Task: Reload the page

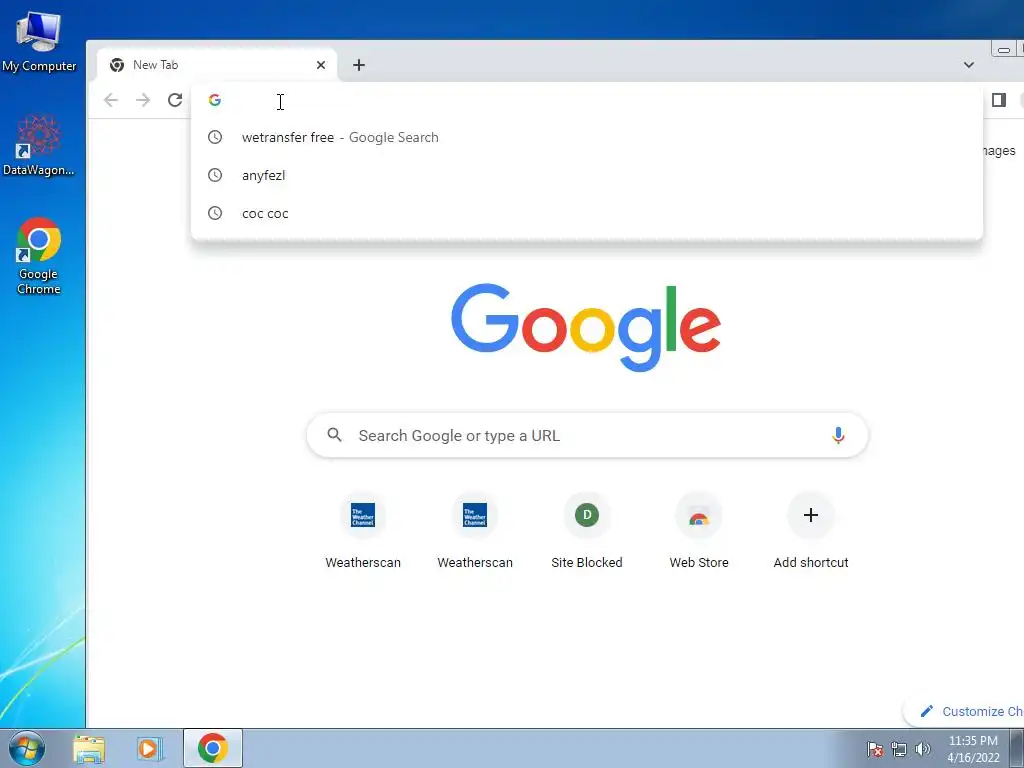Action: pos(175,100)
